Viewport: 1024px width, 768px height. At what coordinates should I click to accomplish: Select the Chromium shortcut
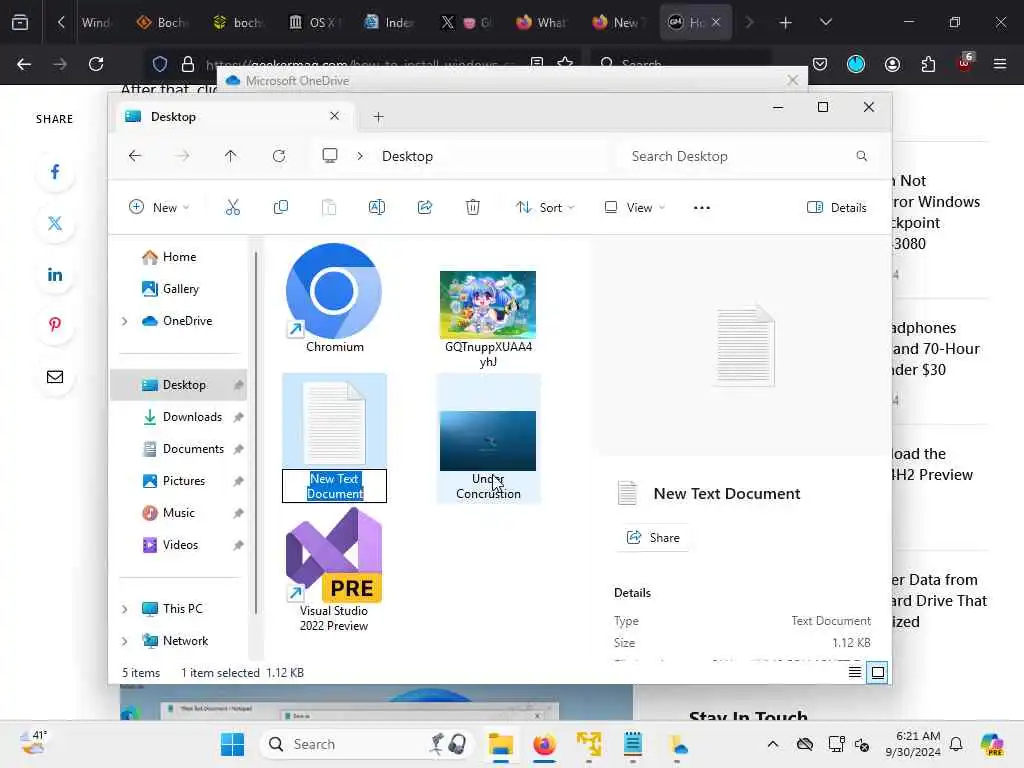[334, 298]
